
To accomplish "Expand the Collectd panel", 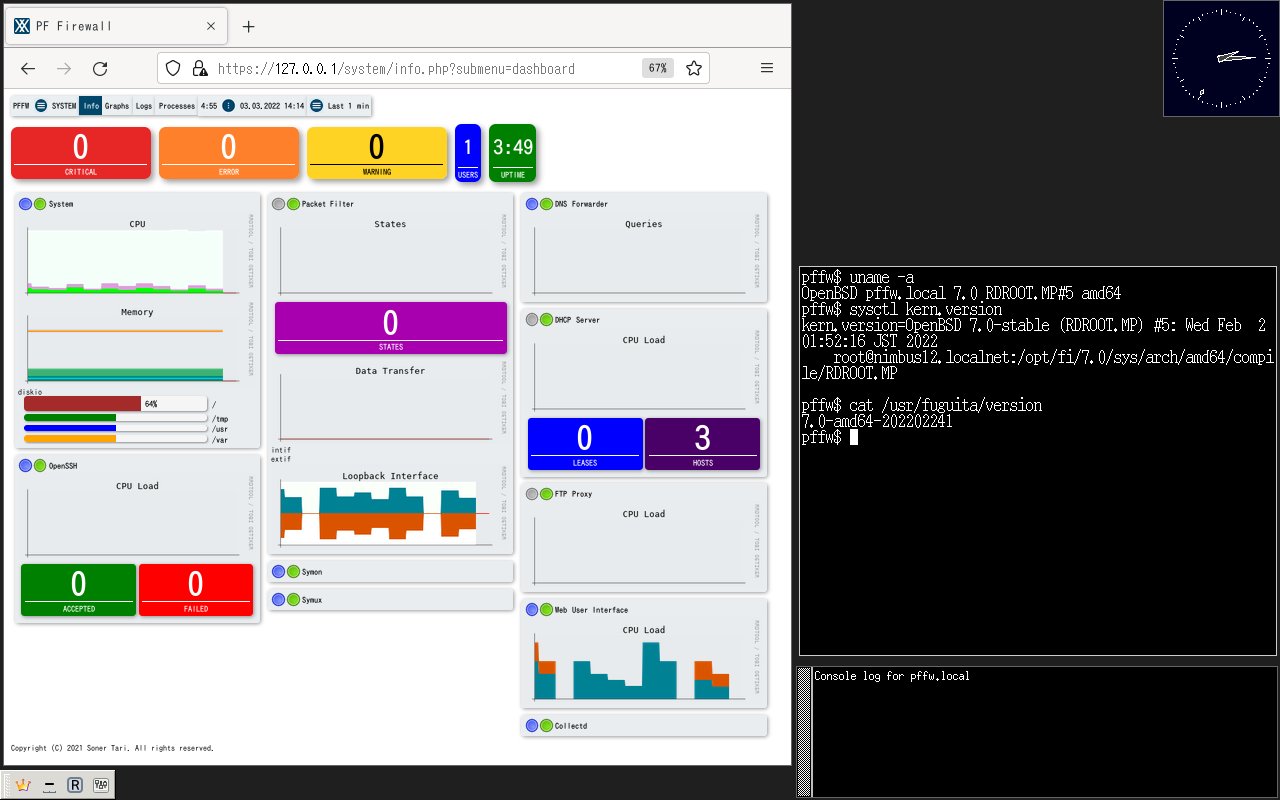I will pos(643,726).
